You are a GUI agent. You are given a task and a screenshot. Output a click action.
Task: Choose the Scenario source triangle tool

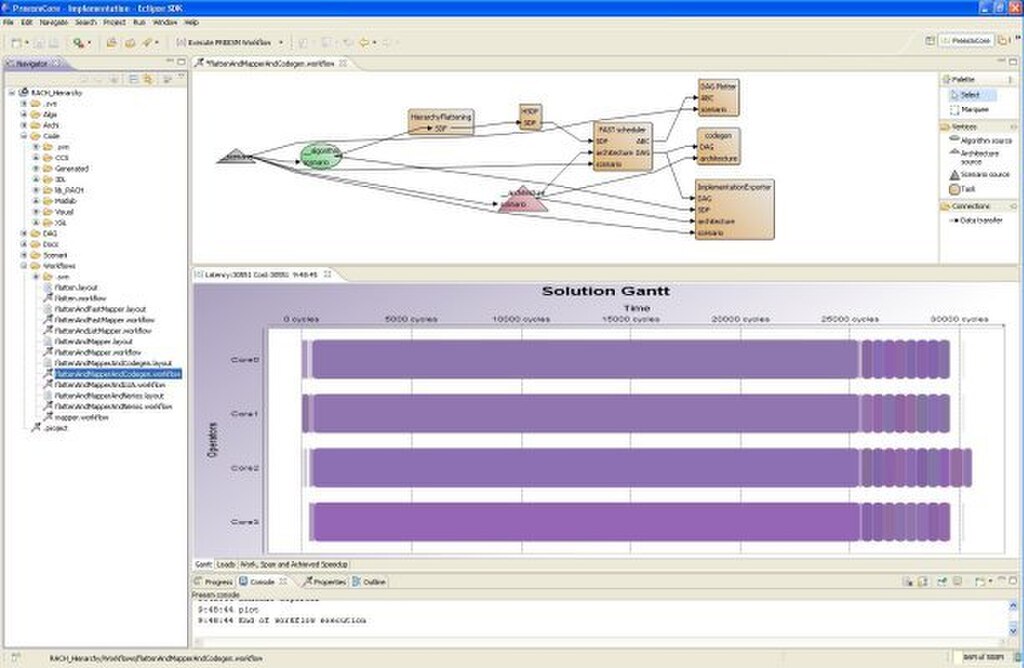[979, 174]
